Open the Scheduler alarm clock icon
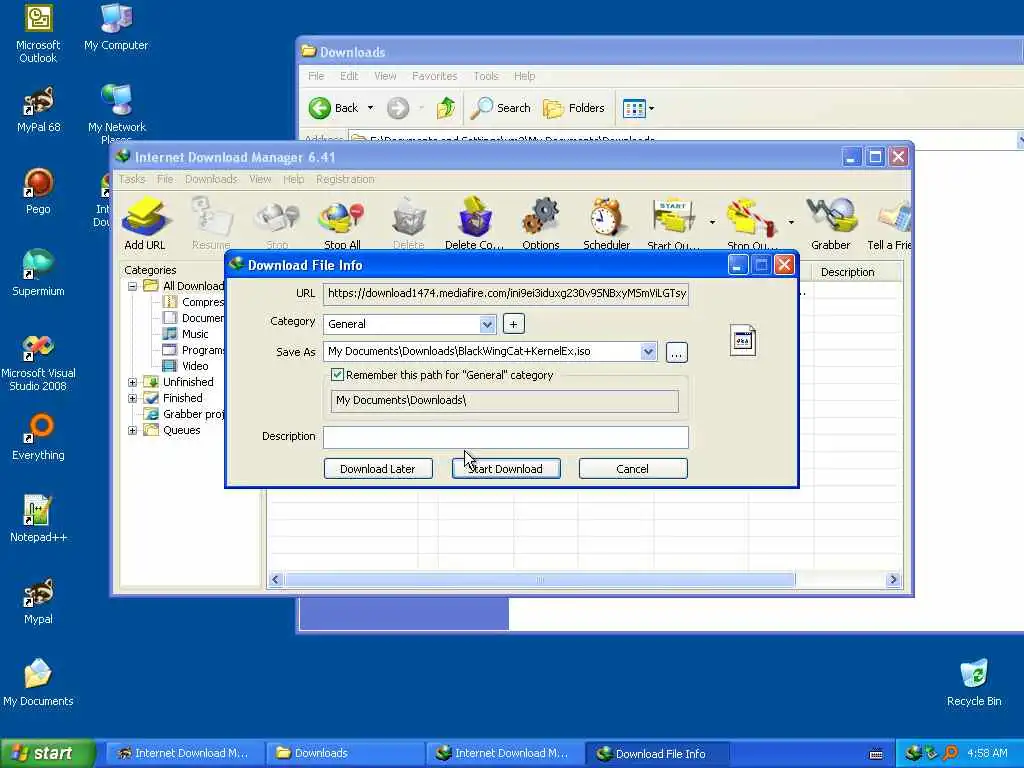This screenshot has height=768, width=1024. [x=606, y=222]
